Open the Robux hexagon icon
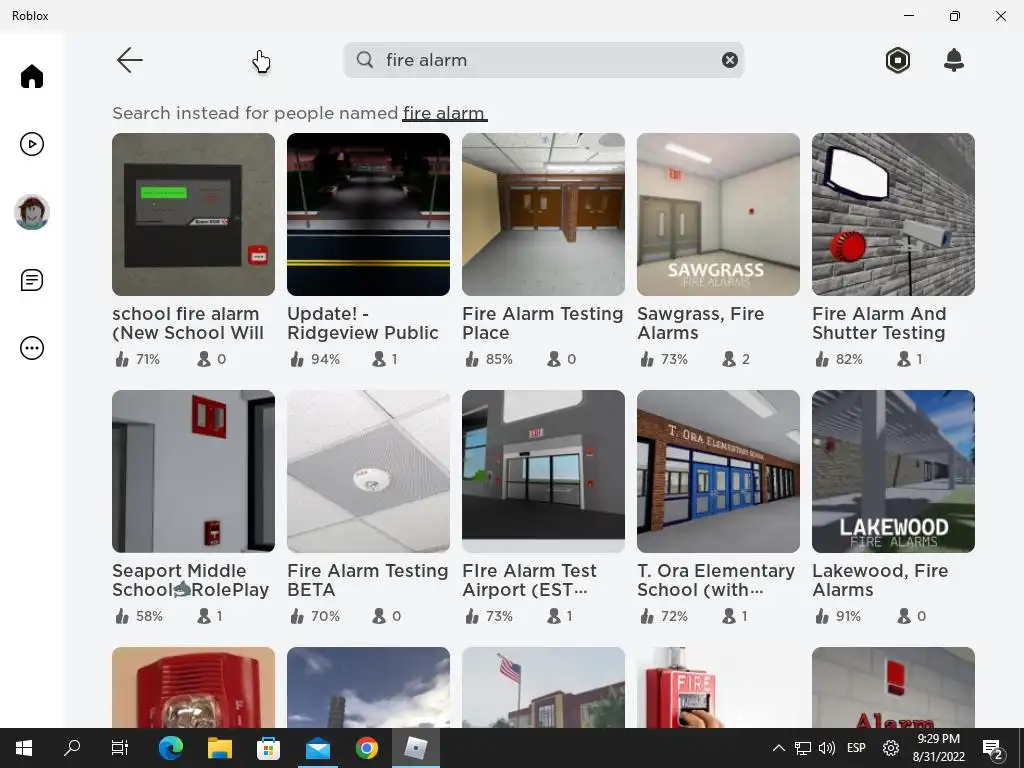Viewport: 1024px width, 768px height. [898, 60]
